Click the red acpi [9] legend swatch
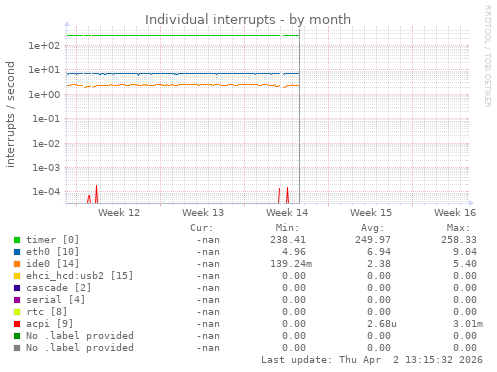Image resolution: width=497 pixels, height=372 pixels. [17, 324]
